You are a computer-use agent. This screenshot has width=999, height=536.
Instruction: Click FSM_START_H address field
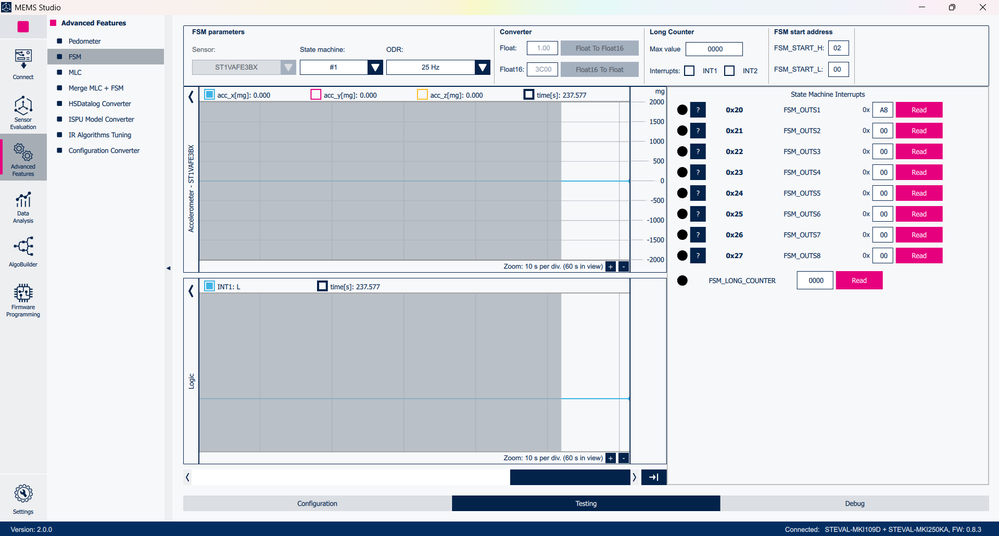coord(838,48)
